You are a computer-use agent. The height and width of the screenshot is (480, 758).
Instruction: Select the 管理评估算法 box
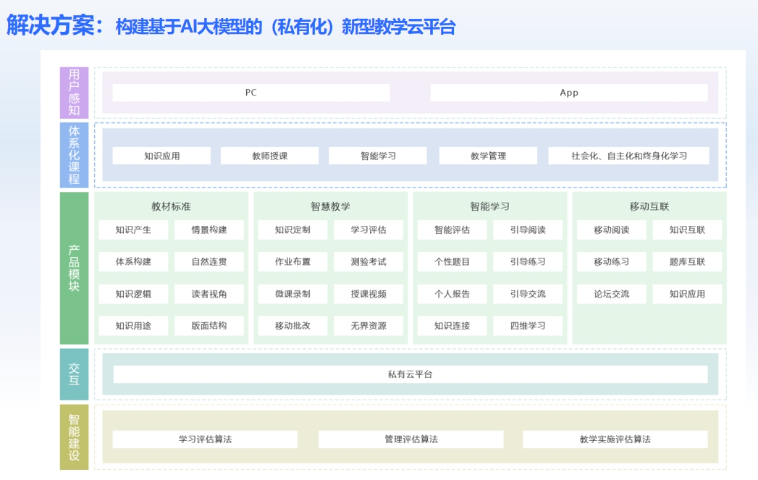click(411, 439)
